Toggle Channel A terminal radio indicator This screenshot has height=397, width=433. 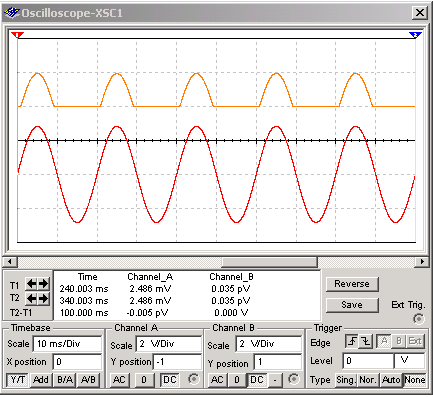[x=193, y=379]
